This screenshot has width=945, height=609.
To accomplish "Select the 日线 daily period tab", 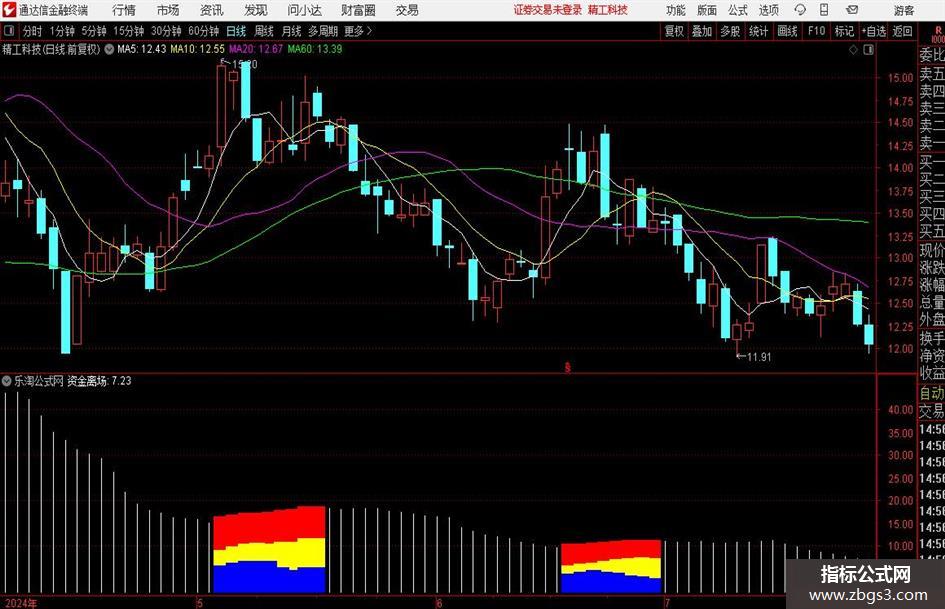I will [x=236, y=31].
